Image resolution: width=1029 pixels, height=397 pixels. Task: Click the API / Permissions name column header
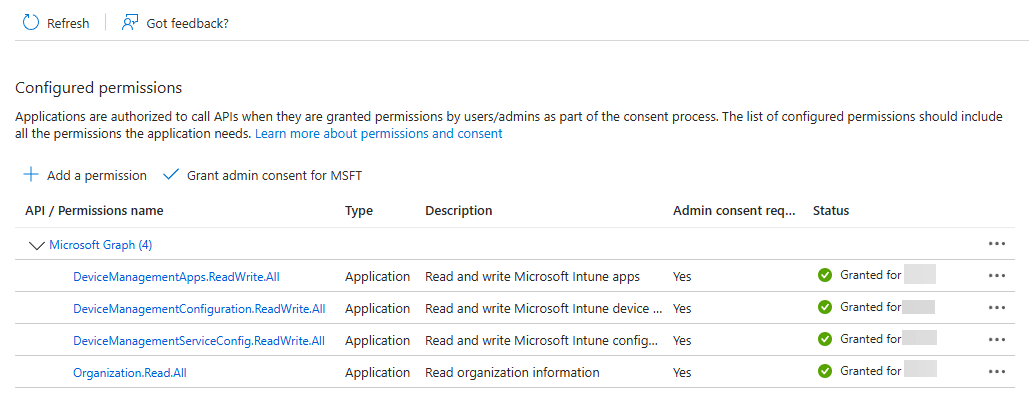point(94,211)
